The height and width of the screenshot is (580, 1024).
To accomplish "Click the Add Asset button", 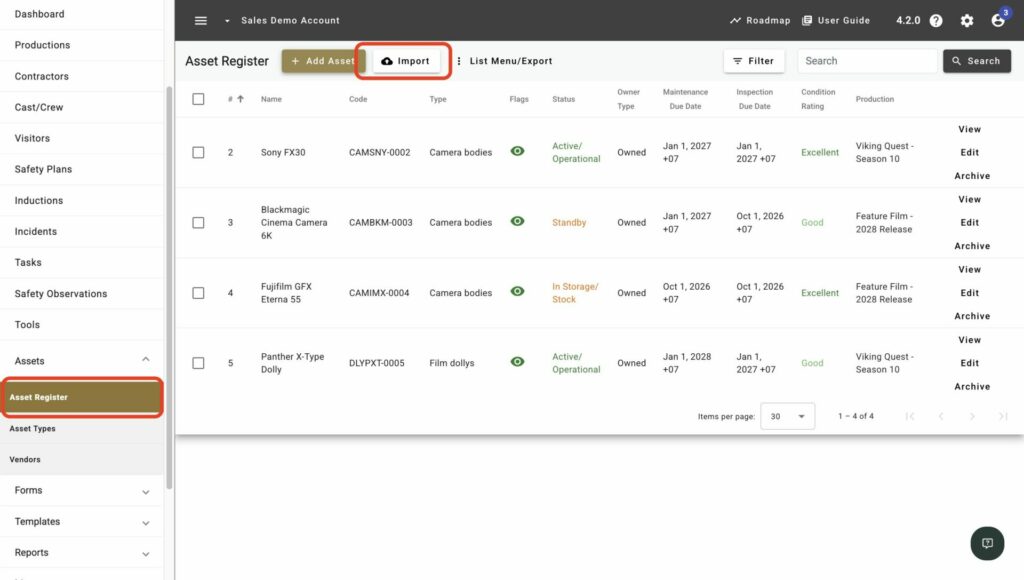I will [323, 61].
